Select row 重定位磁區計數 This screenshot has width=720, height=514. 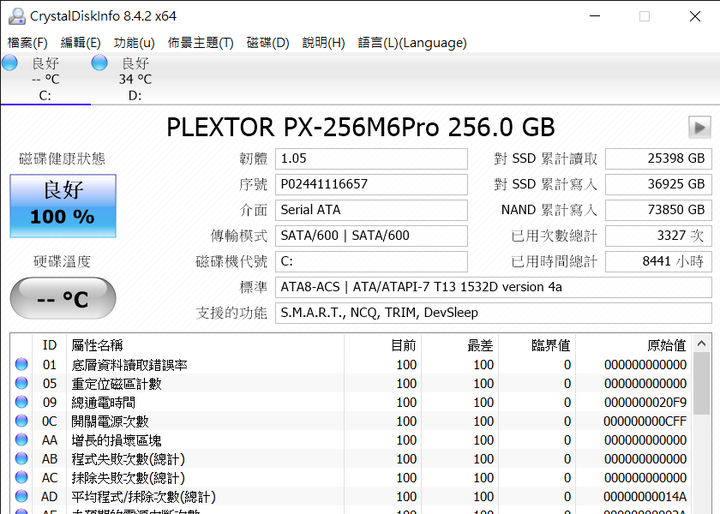[x=351, y=383]
